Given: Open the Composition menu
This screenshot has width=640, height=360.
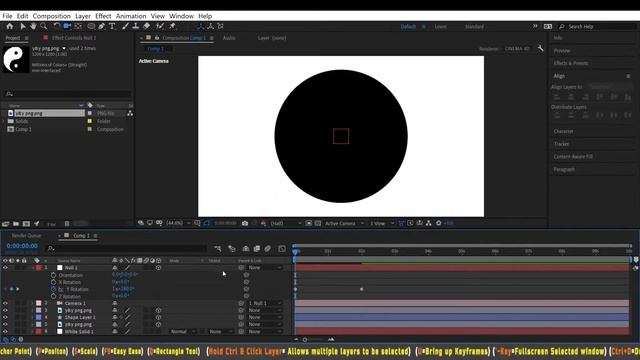Looking at the screenshot, I should pyautogui.click(x=51, y=16).
